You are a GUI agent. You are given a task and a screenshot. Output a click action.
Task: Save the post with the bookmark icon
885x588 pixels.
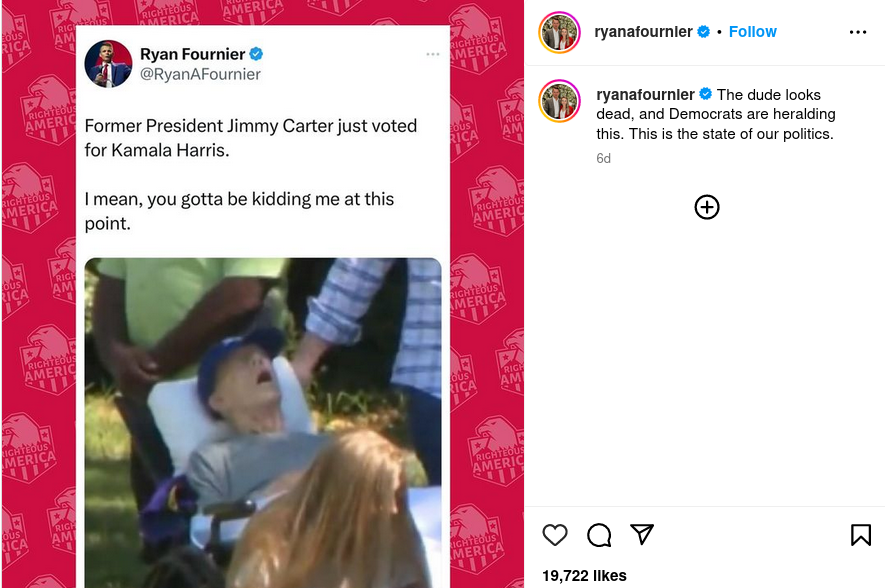(860, 535)
